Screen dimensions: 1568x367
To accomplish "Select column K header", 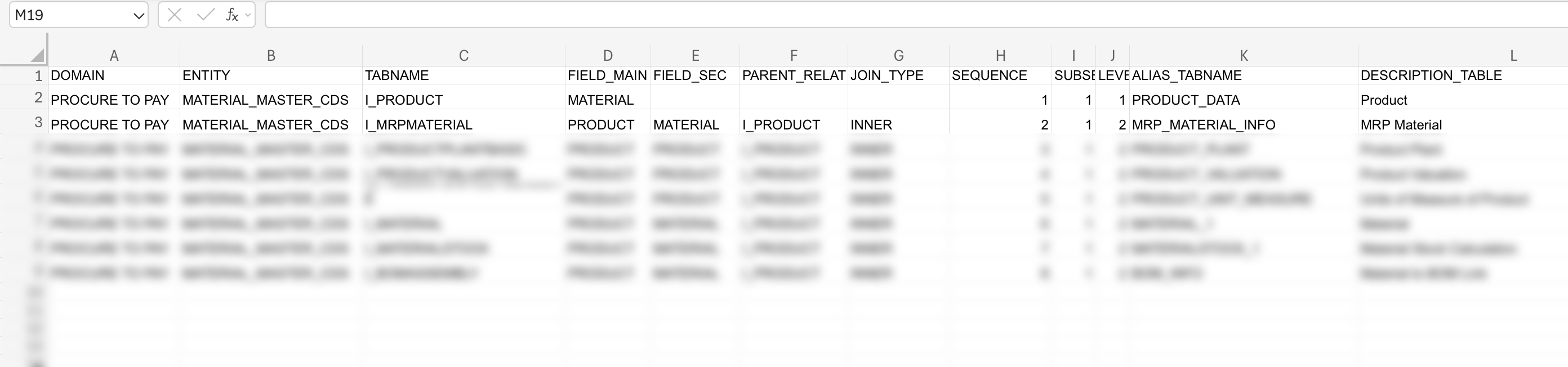I will pos(1244,56).
